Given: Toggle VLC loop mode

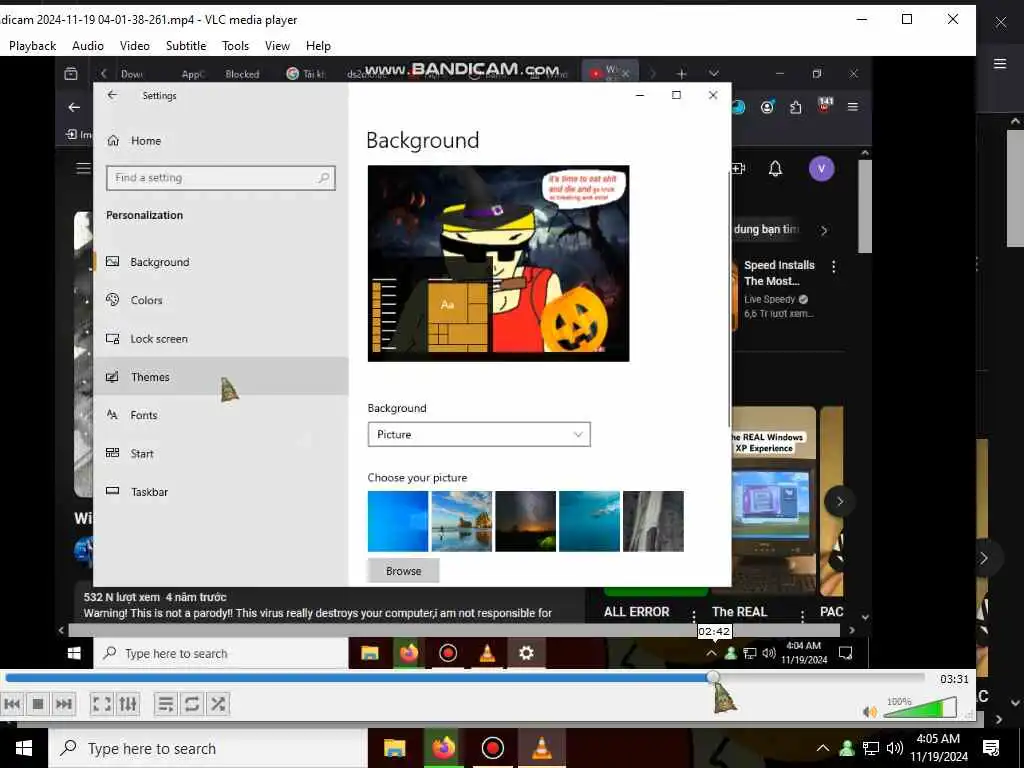Looking at the screenshot, I should 191,704.
